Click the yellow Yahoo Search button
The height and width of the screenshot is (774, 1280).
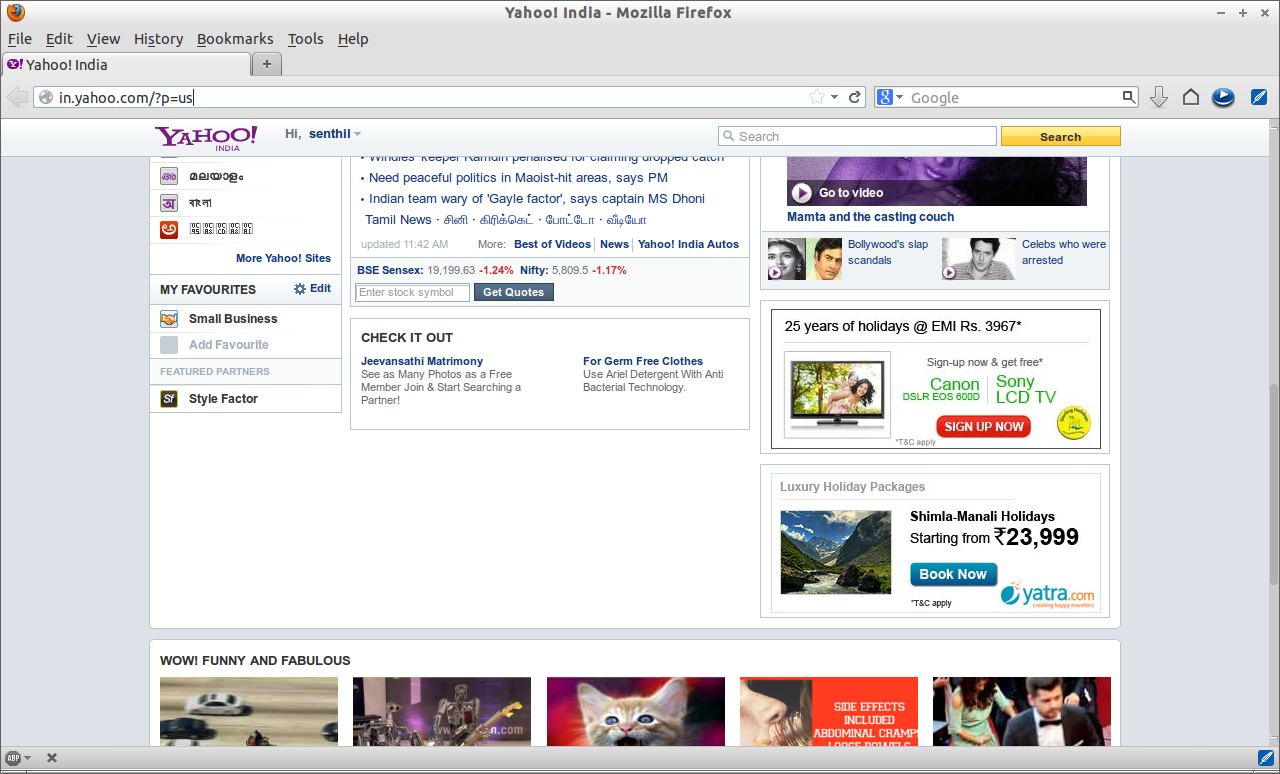coord(1060,136)
